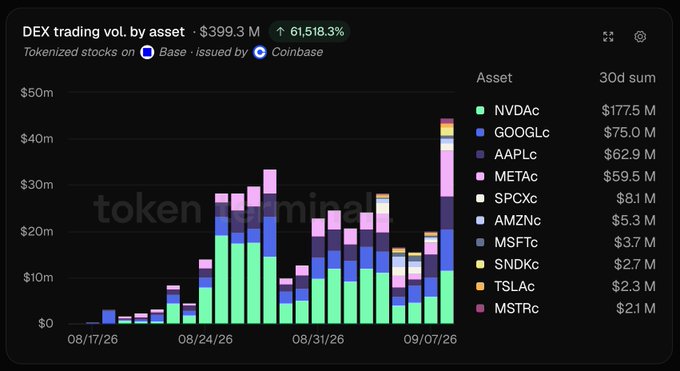The width and height of the screenshot is (680, 371).
Task: Click the MSTRc magenta legend swatch
Action: click(480, 309)
